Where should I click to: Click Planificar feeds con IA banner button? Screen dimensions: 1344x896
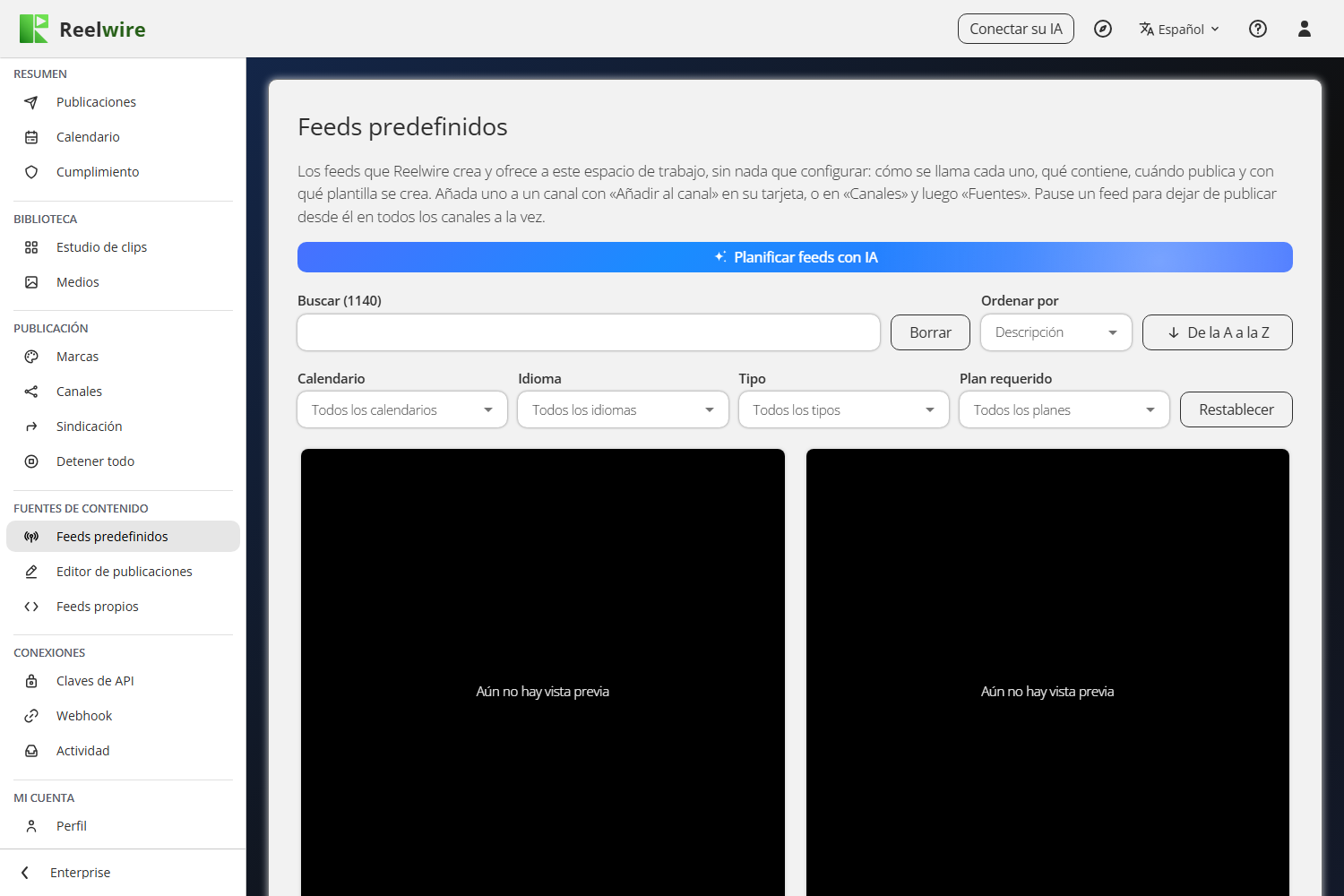795,257
